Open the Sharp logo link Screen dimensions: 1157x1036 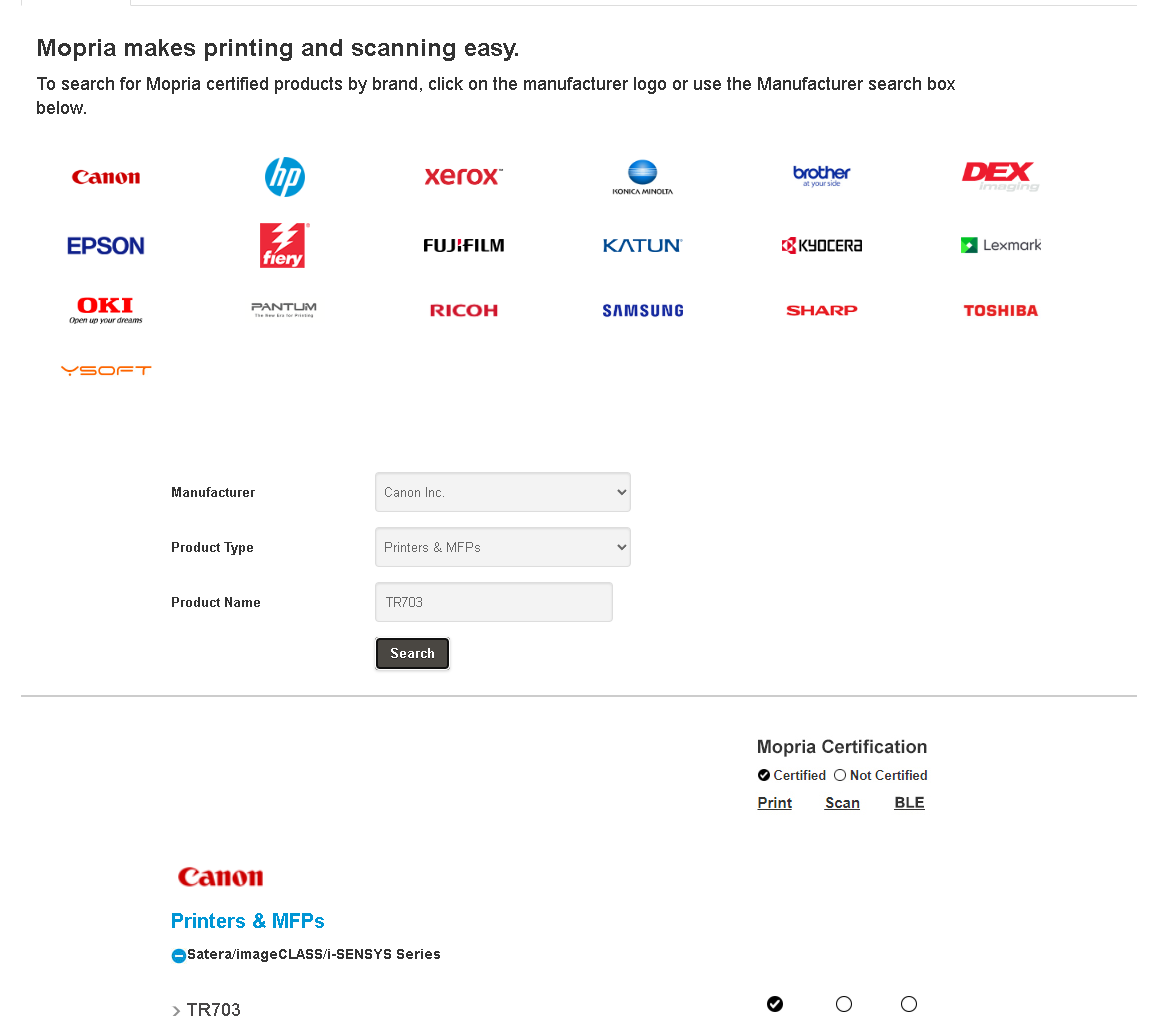[x=821, y=311]
